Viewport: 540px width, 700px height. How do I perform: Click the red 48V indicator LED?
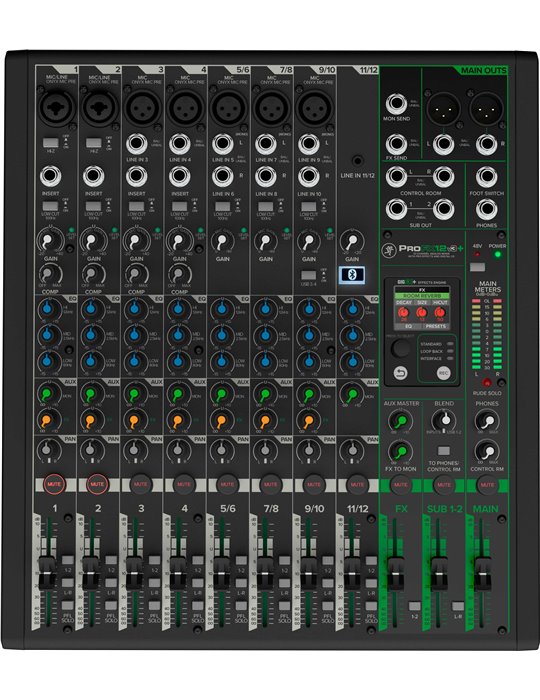pyautogui.click(x=477, y=254)
